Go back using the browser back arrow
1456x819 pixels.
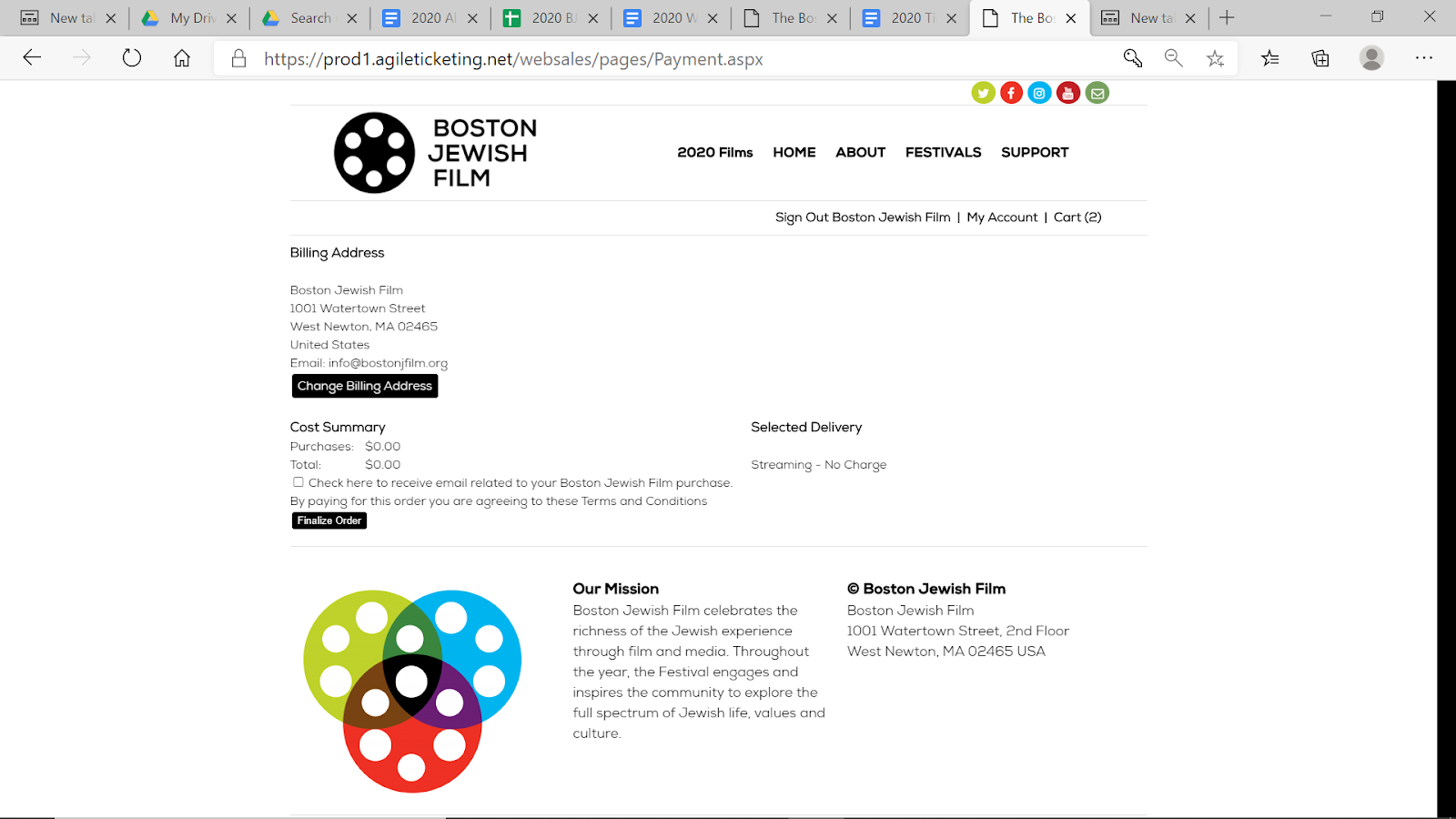[32, 58]
